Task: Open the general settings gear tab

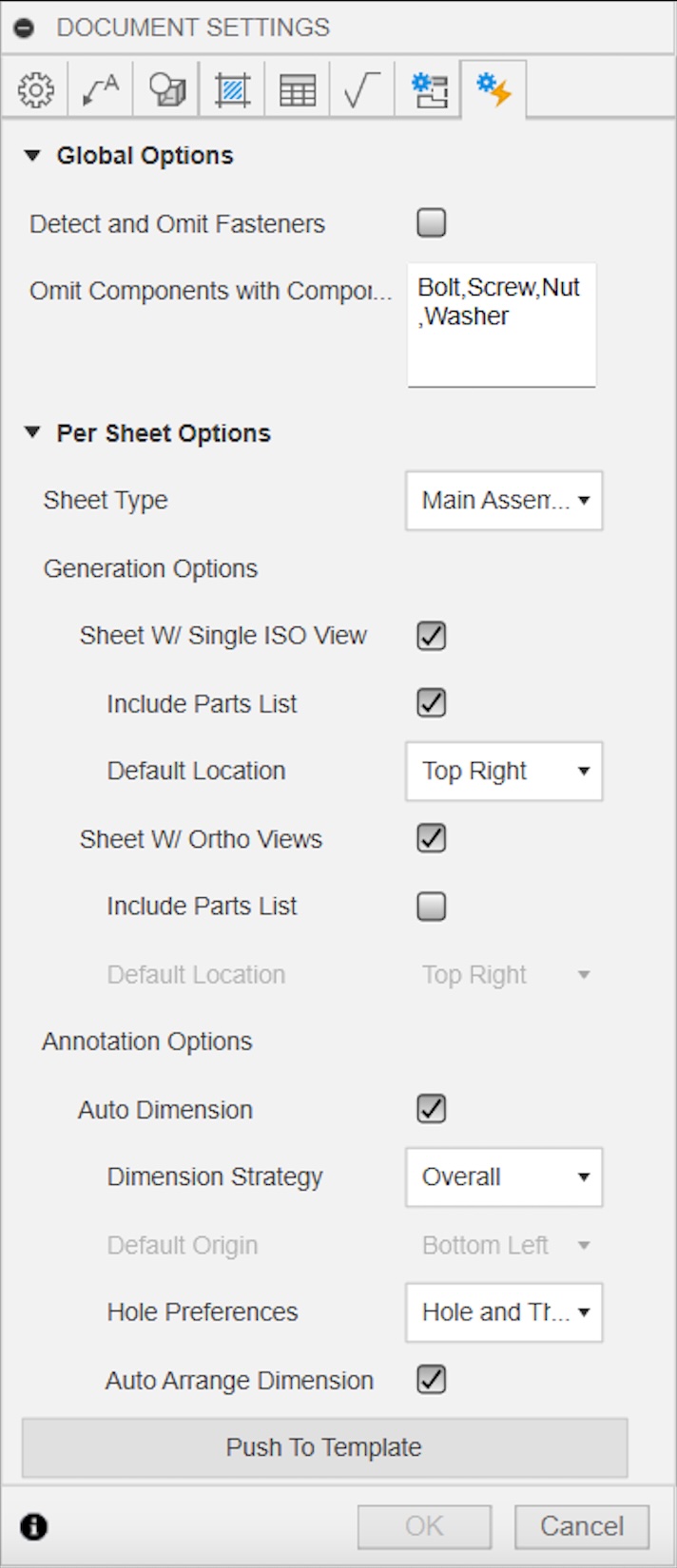Action: [34, 88]
